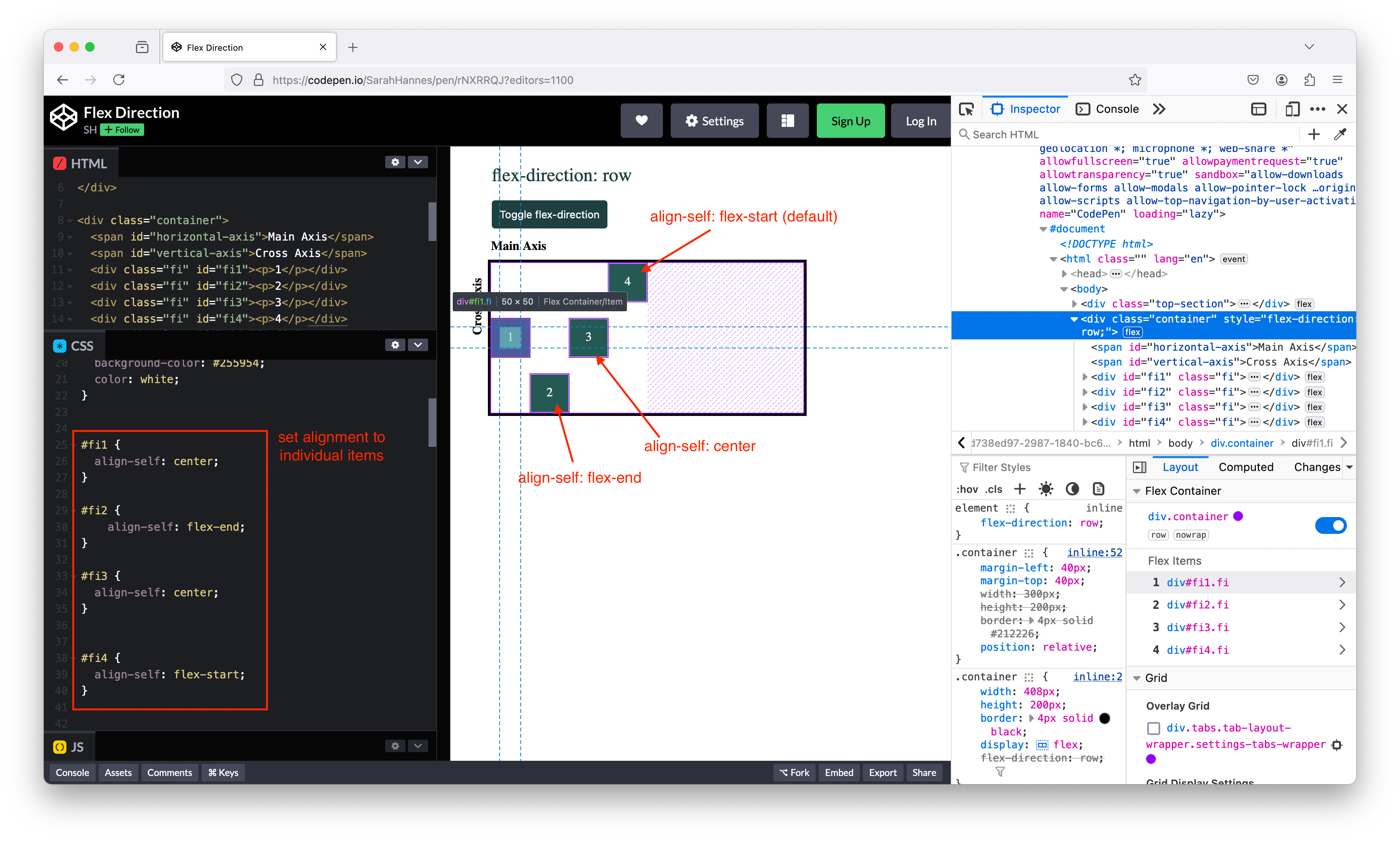1400x842 pixels.
Task: Click purple grid overlay color swatch
Action: point(1150,759)
